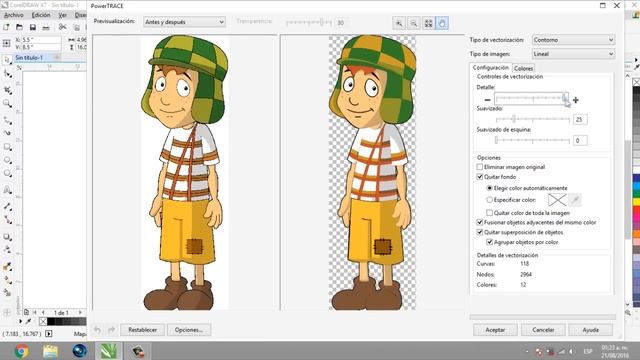Click the Suavizado de esquina value field
This screenshot has height=360, width=640.
point(580,140)
